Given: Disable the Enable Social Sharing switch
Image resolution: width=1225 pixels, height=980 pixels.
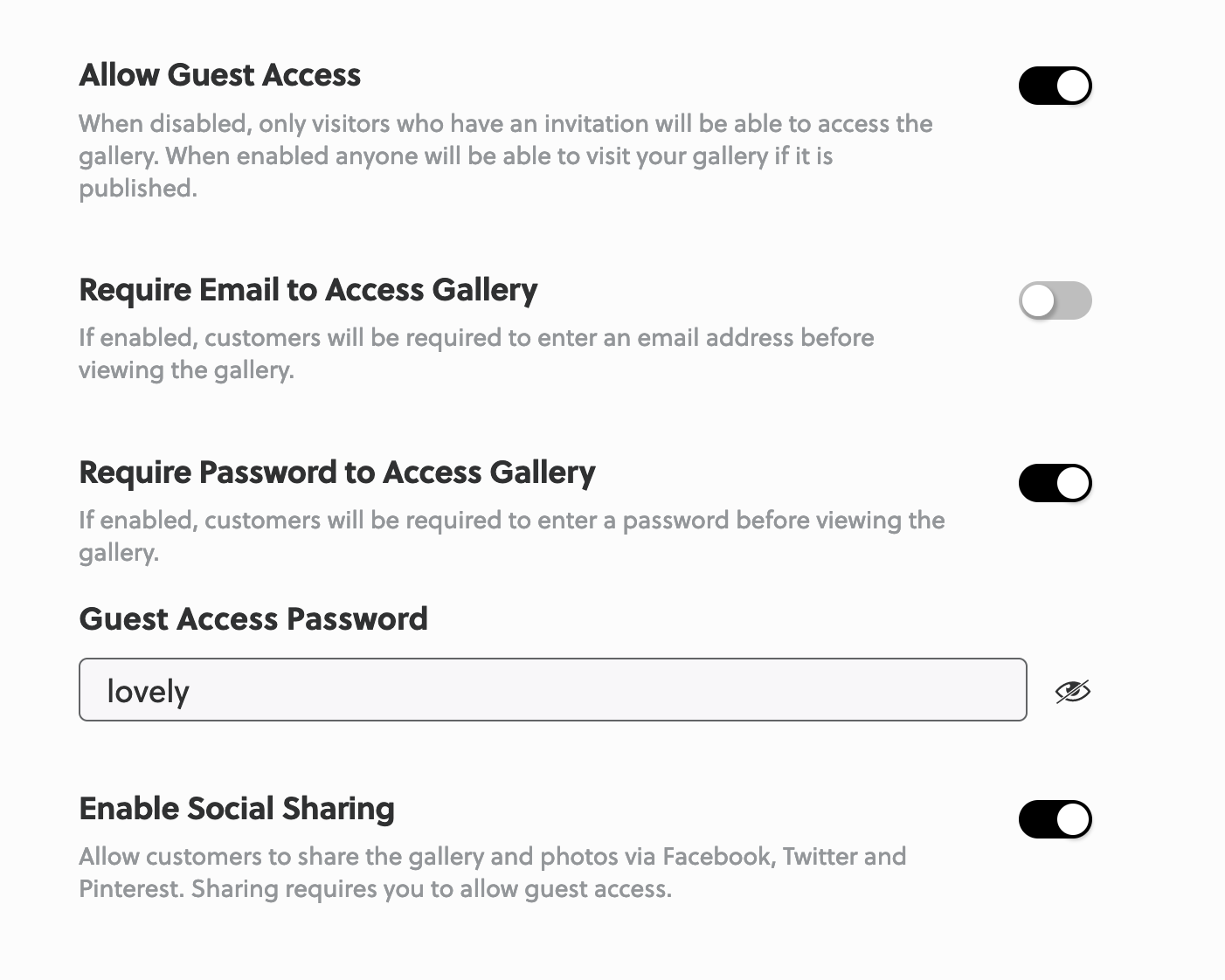Looking at the screenshot, I should pos(1055,819).
